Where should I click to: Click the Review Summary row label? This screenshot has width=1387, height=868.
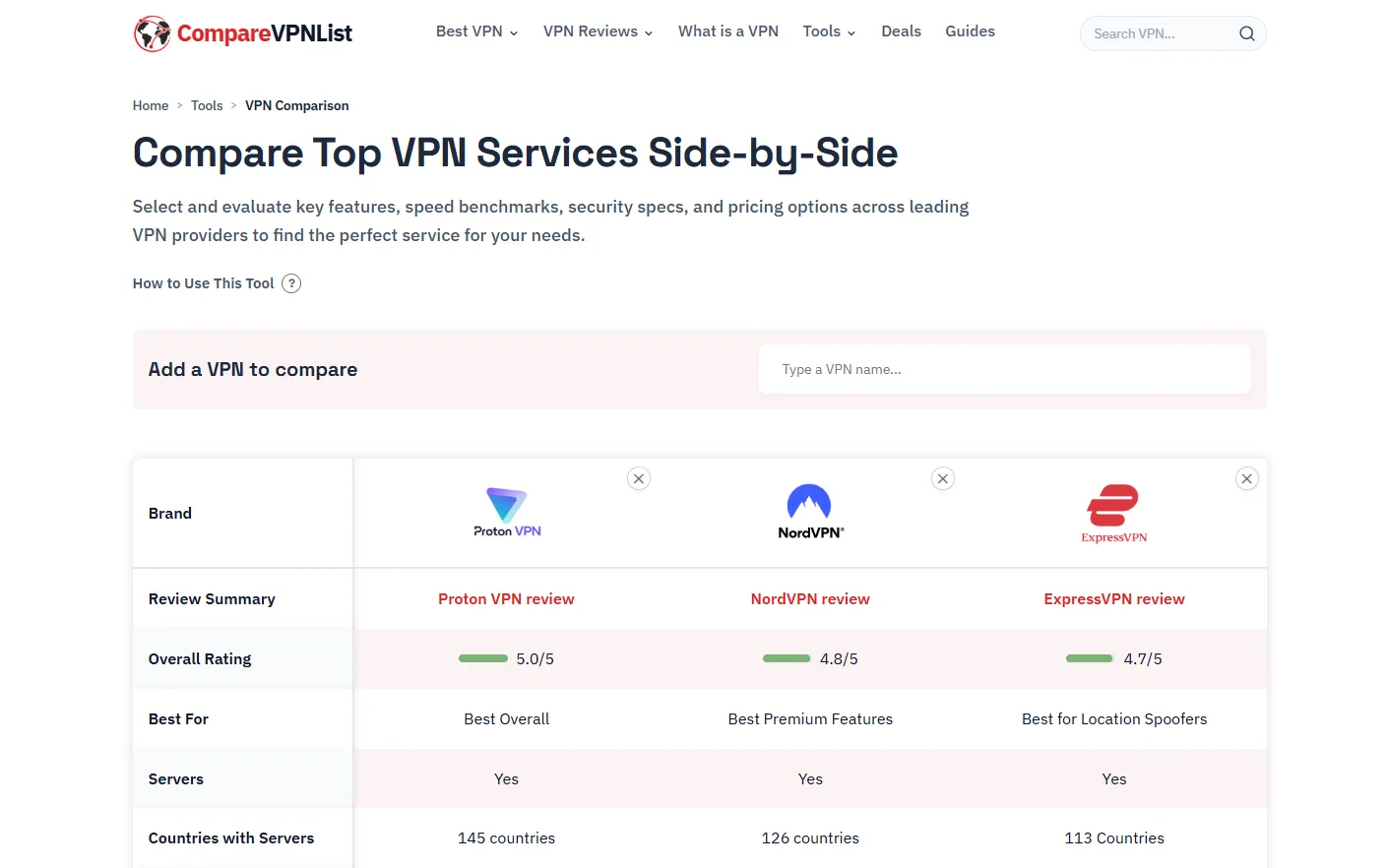coord(212,598)
